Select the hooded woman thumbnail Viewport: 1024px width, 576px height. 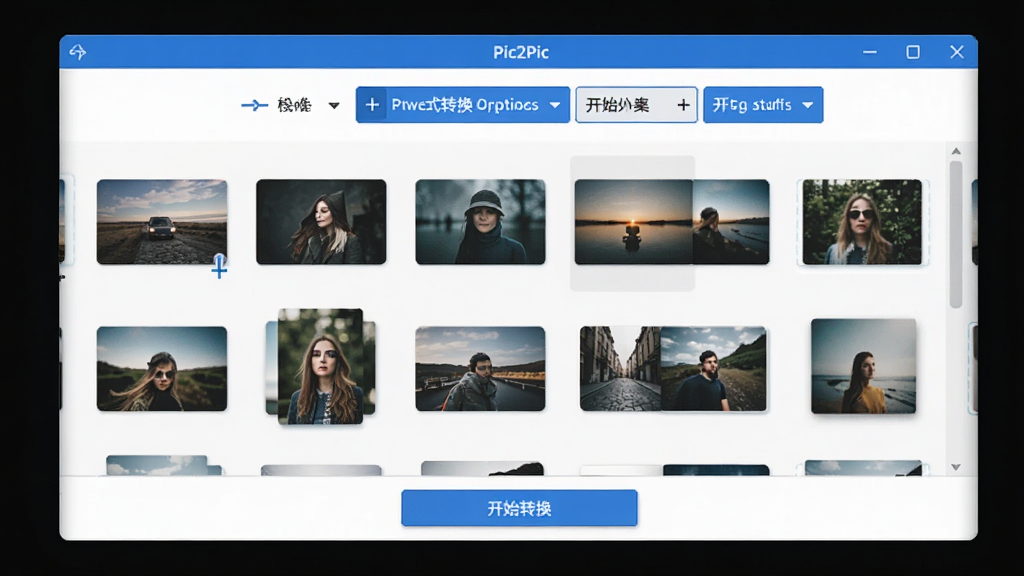(321, 222)
